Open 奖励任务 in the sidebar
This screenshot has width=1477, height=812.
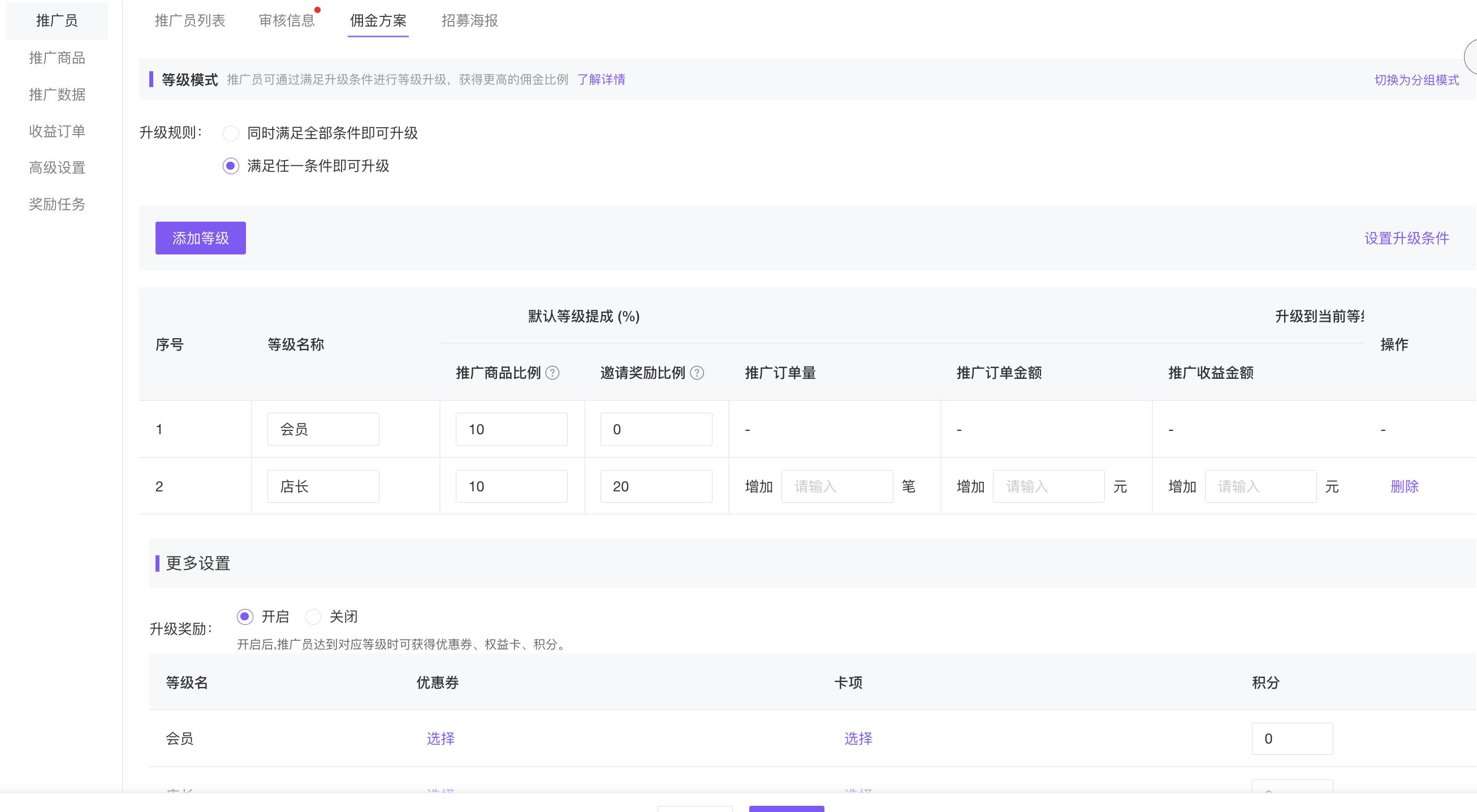pyautogui.click(x=57, y=204)
